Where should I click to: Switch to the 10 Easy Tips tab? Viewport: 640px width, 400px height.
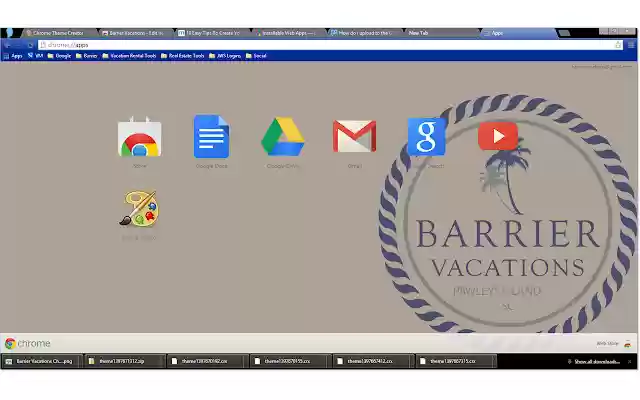coord(212,33)
